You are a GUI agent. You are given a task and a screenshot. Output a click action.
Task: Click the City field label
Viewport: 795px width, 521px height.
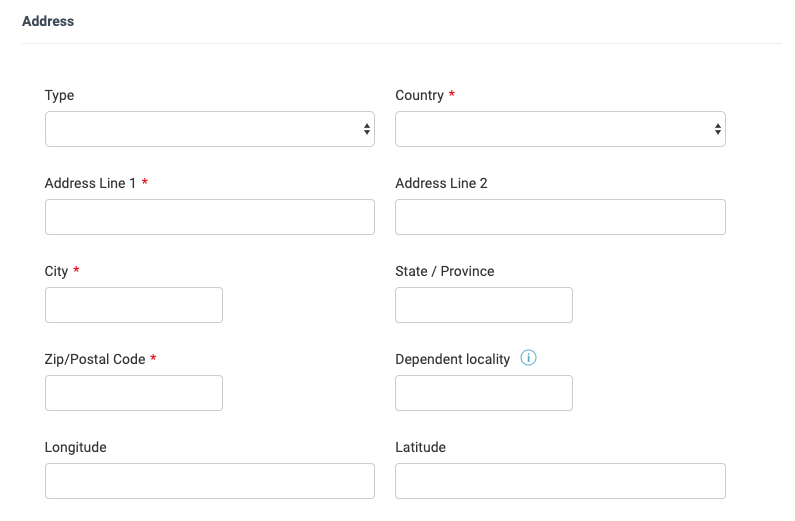click(x=56, y=272)
